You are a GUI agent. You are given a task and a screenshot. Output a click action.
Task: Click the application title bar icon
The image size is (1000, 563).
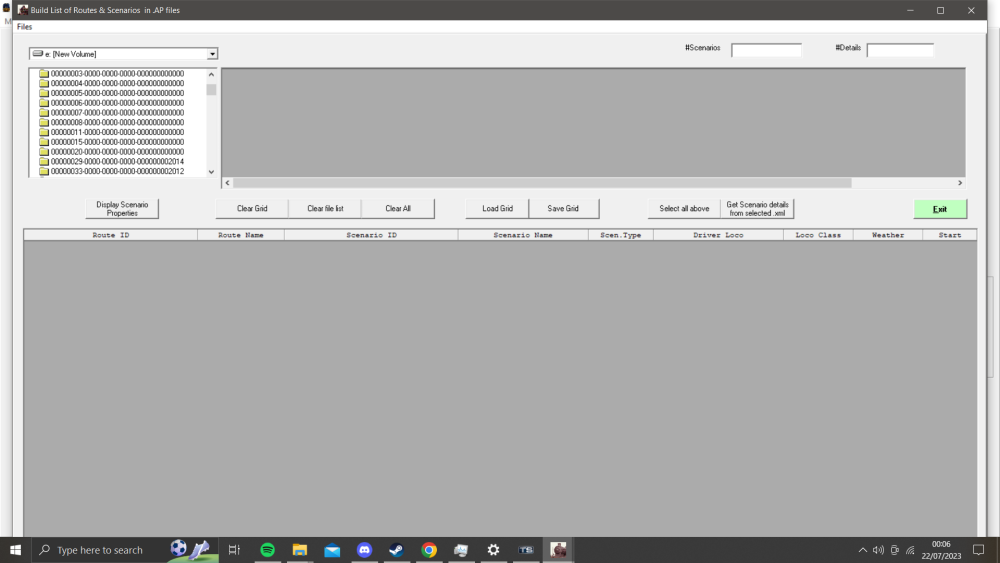tap(23, 10)
